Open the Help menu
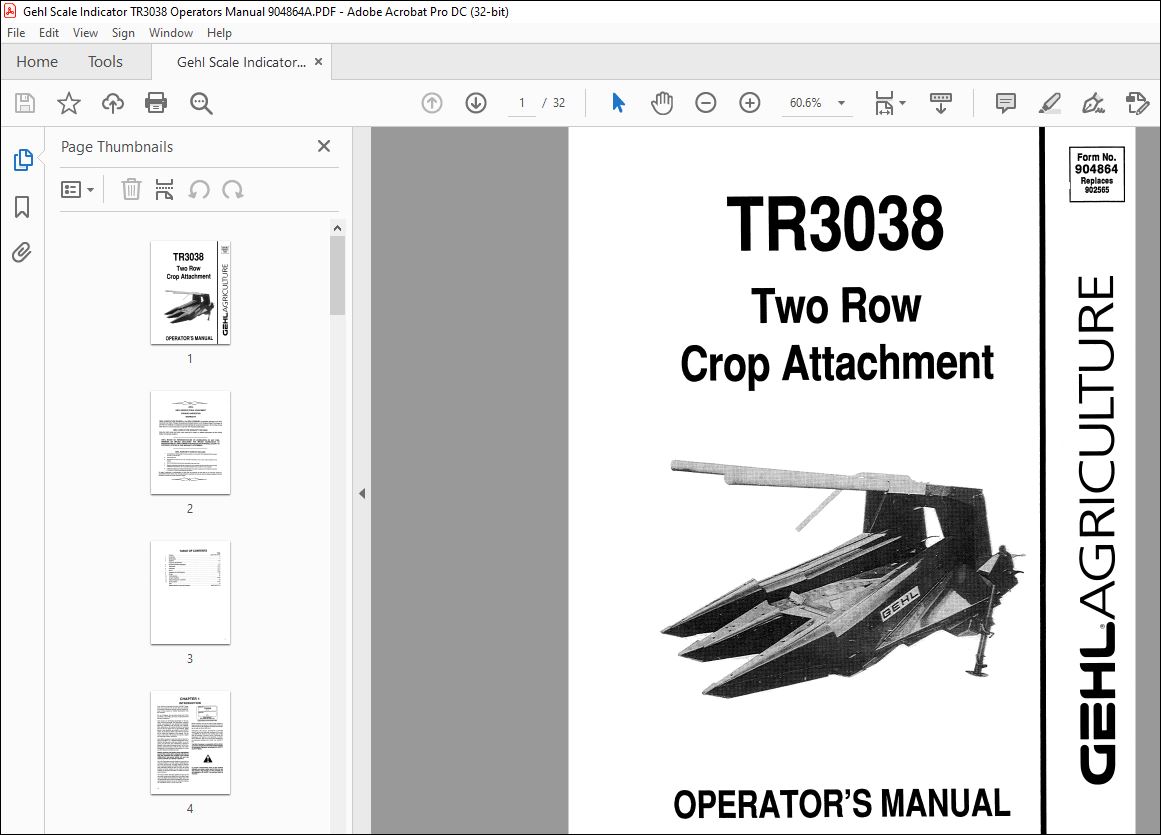 219,33
